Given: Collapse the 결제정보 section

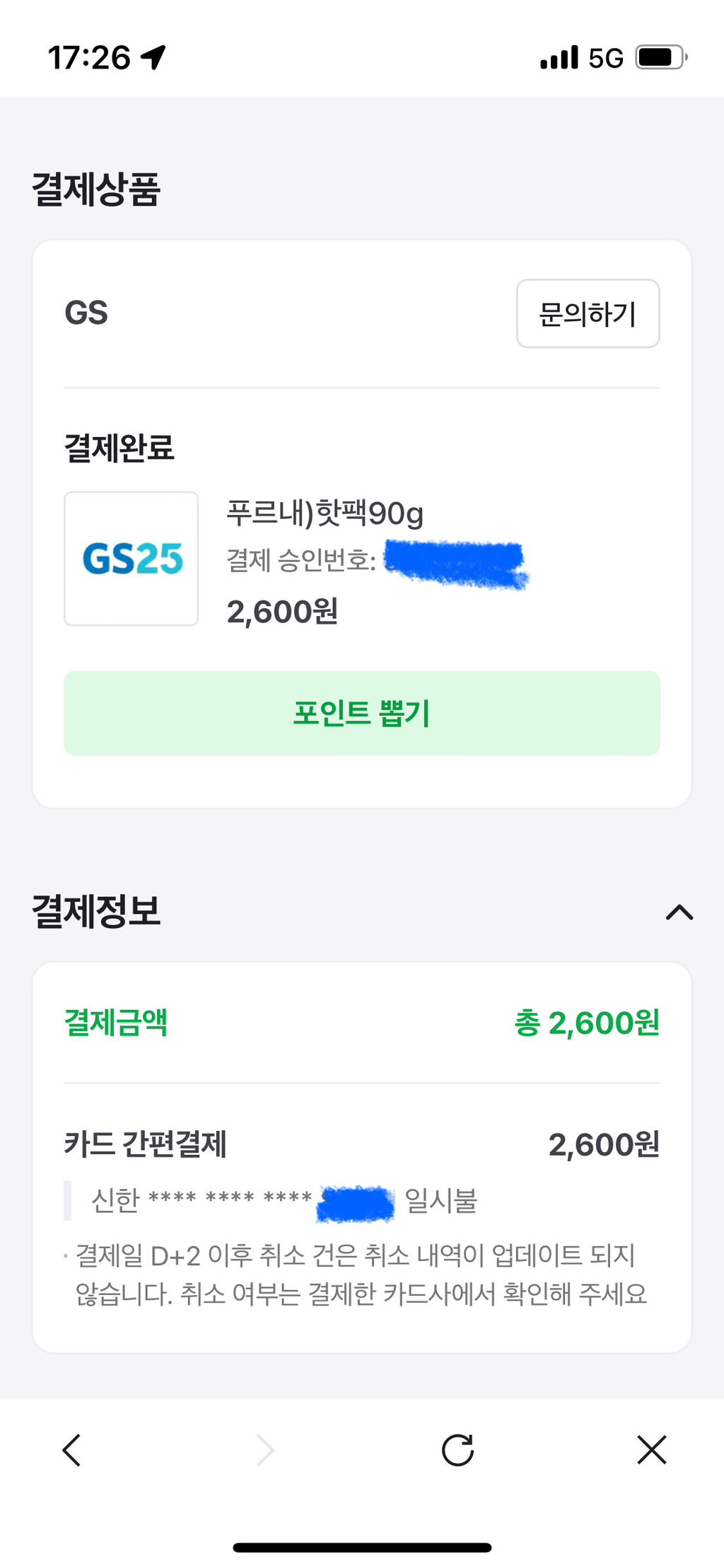Looking at the screenshot, I should pos(679,912).
